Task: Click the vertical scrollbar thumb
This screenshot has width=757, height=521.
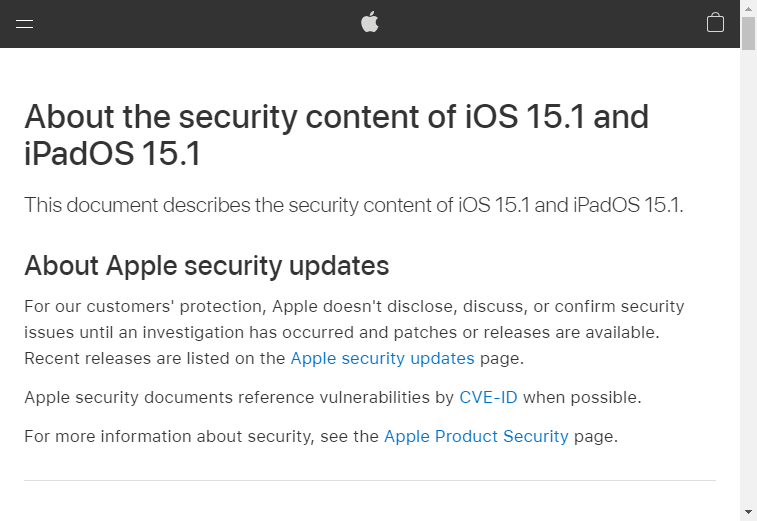Action: coord(748,33)
